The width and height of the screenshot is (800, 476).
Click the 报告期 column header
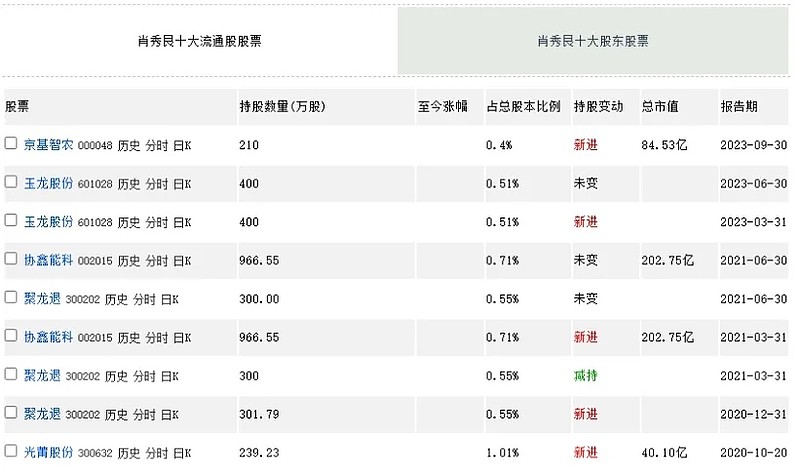[x=739, y=106]
